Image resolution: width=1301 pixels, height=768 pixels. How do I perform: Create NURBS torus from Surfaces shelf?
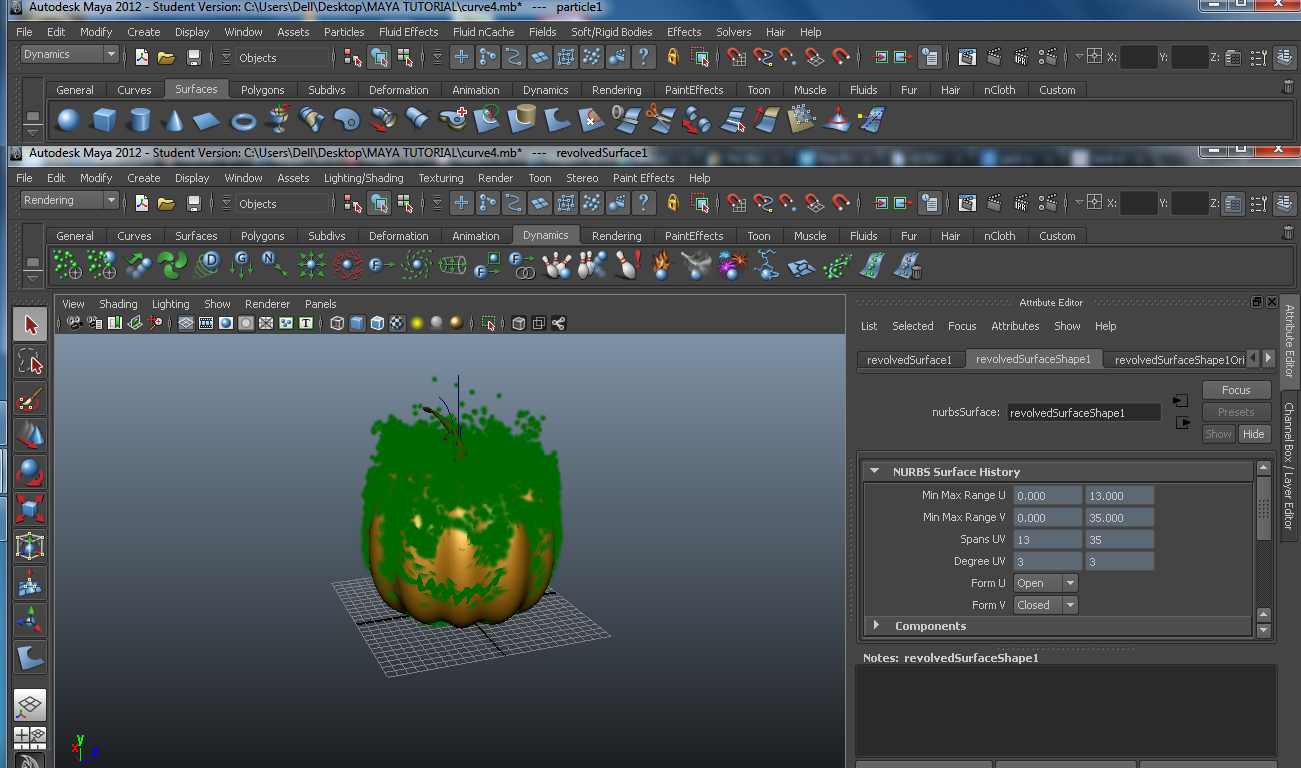[x=243, y=121]
